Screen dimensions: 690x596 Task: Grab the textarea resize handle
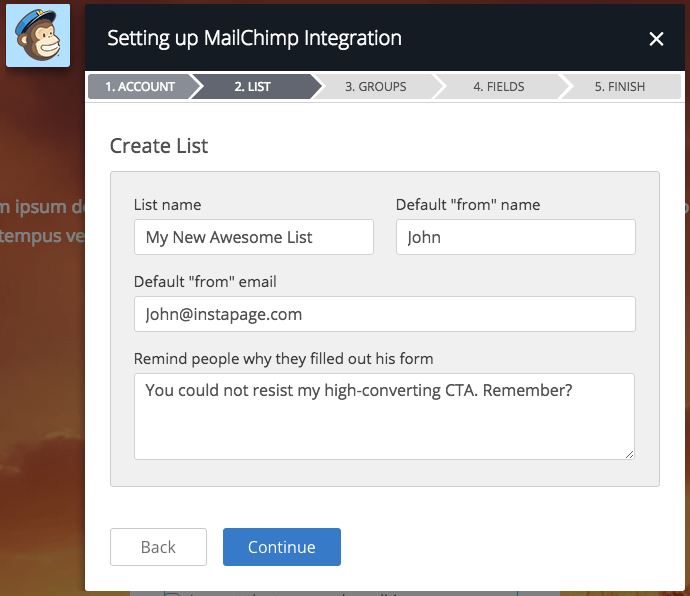coord(629,455)
